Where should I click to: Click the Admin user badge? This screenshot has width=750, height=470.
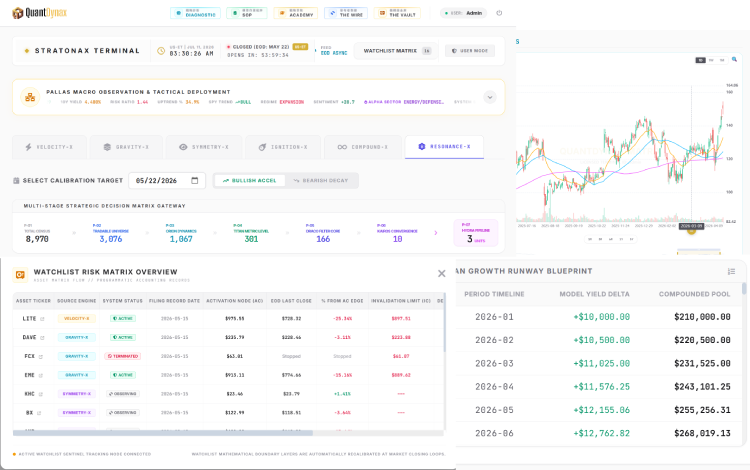tap(463, 13)
